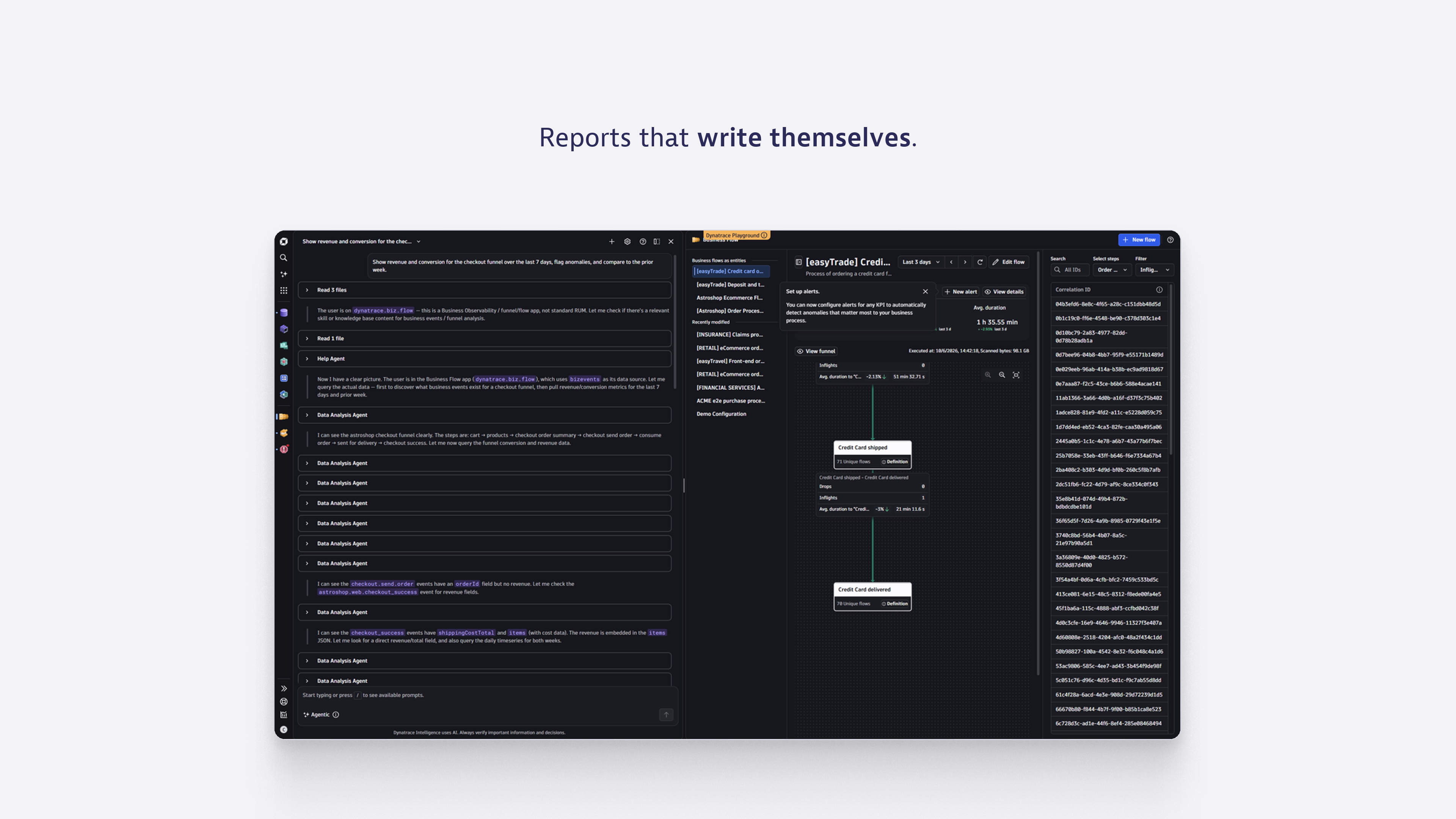Click the plus icon to start new chat
Image resolution: width=1456 pixels, height=819 pixels.
(612, 242)
